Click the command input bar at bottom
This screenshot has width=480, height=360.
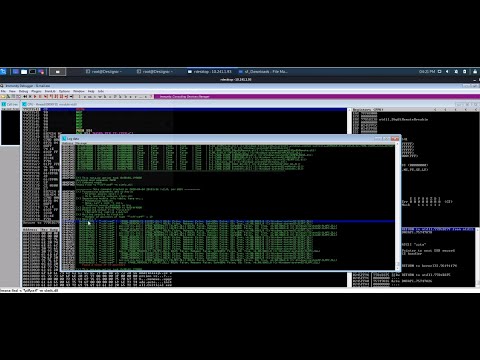coord(240,290)
